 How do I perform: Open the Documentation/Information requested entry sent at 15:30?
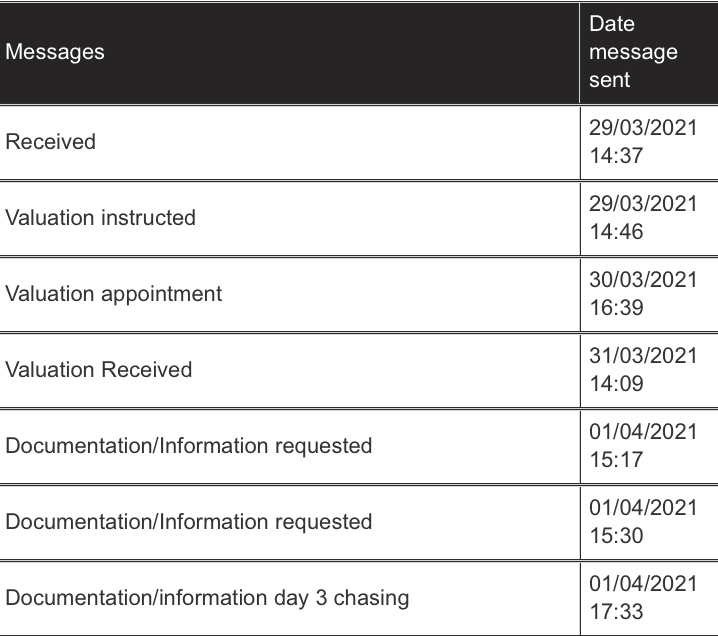pos(189,522)
